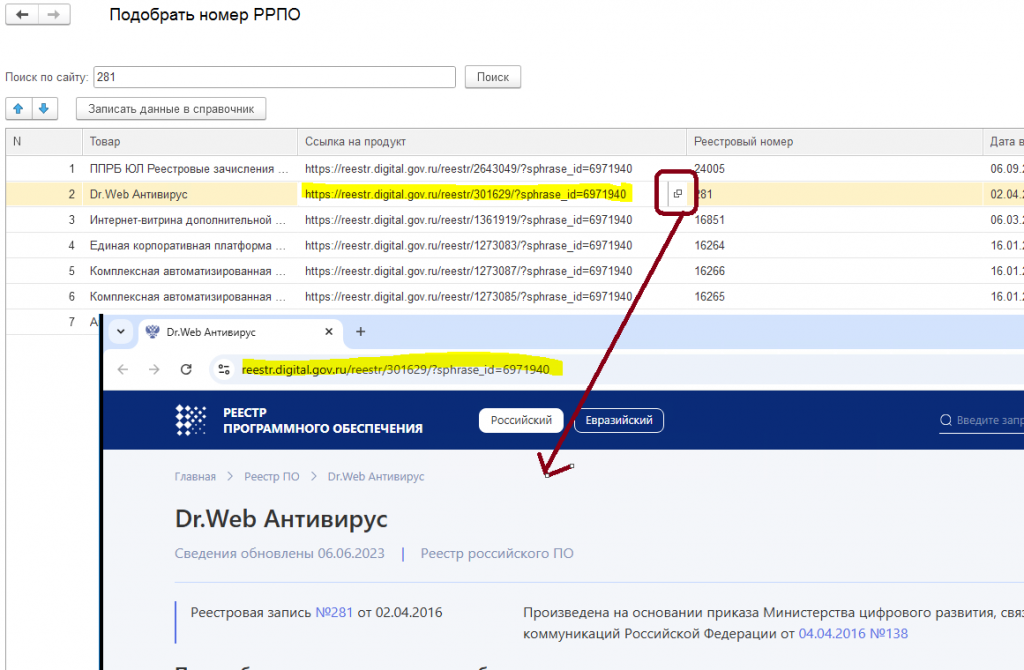The width and height of the screenshot is (1024, 670).
Task: Click Ссылка на продукт column header
Action: tap(491, 142)
